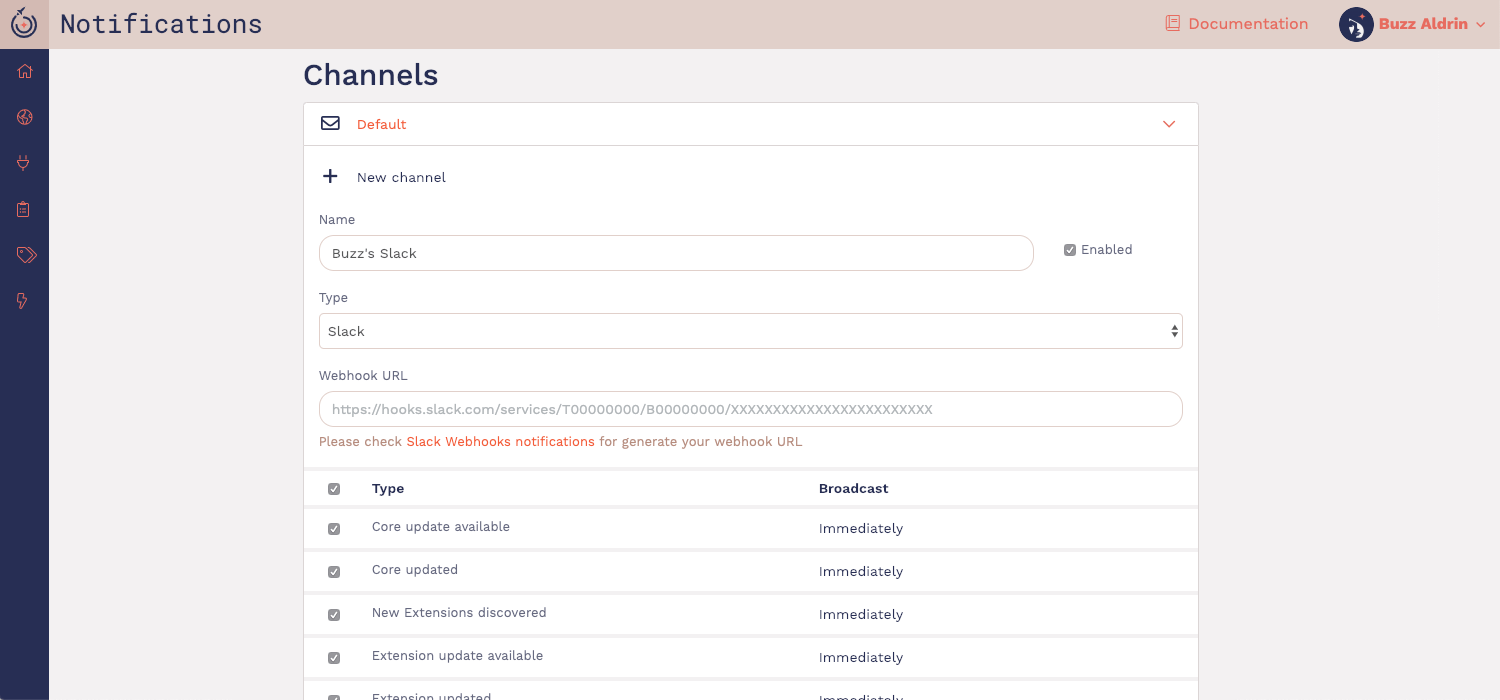Click the Type column header in the table

click(388, 489)
